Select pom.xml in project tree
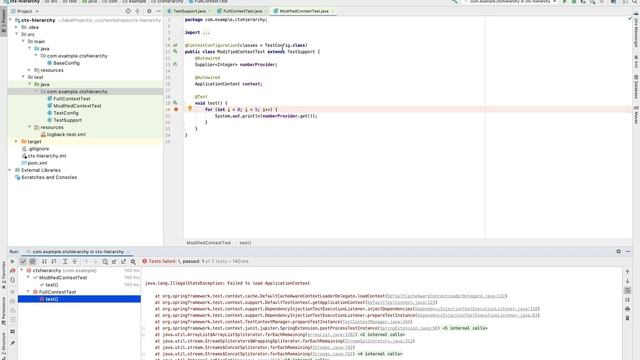 37,163
